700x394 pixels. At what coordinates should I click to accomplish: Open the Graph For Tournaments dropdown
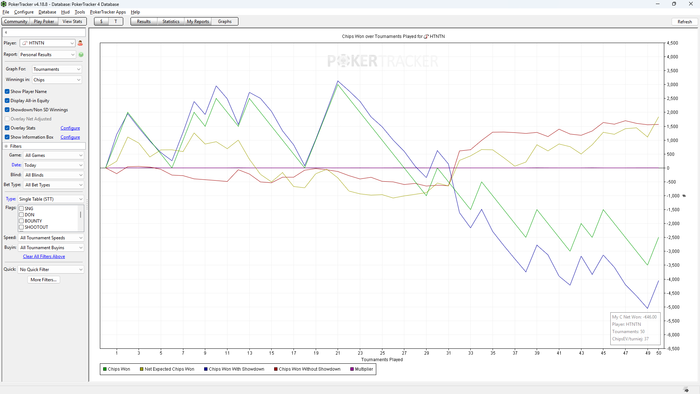pyautogui.click(x=57, y=69)
